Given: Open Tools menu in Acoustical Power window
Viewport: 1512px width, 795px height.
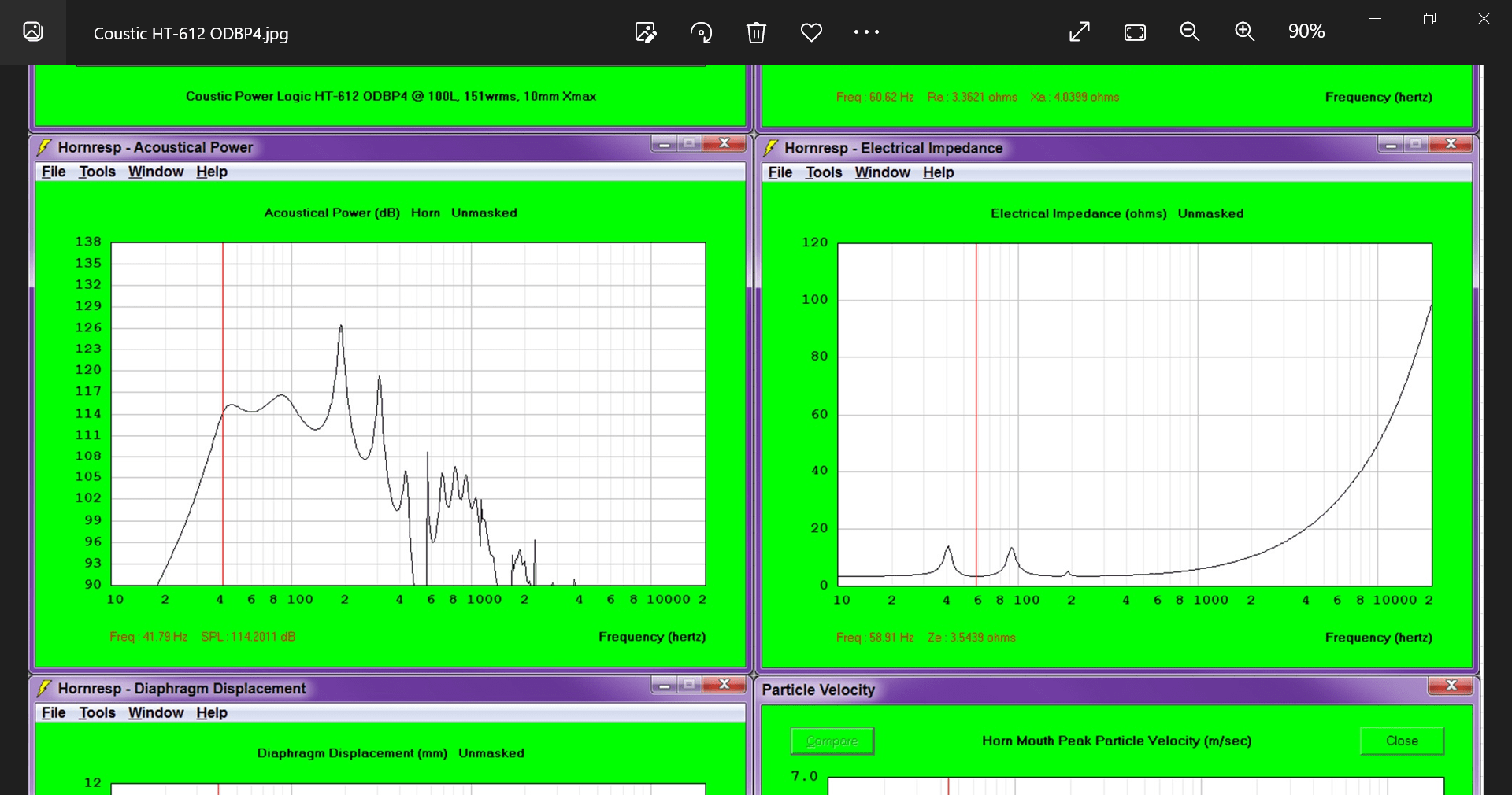Looking at the screenshot, I should point(97,172).
